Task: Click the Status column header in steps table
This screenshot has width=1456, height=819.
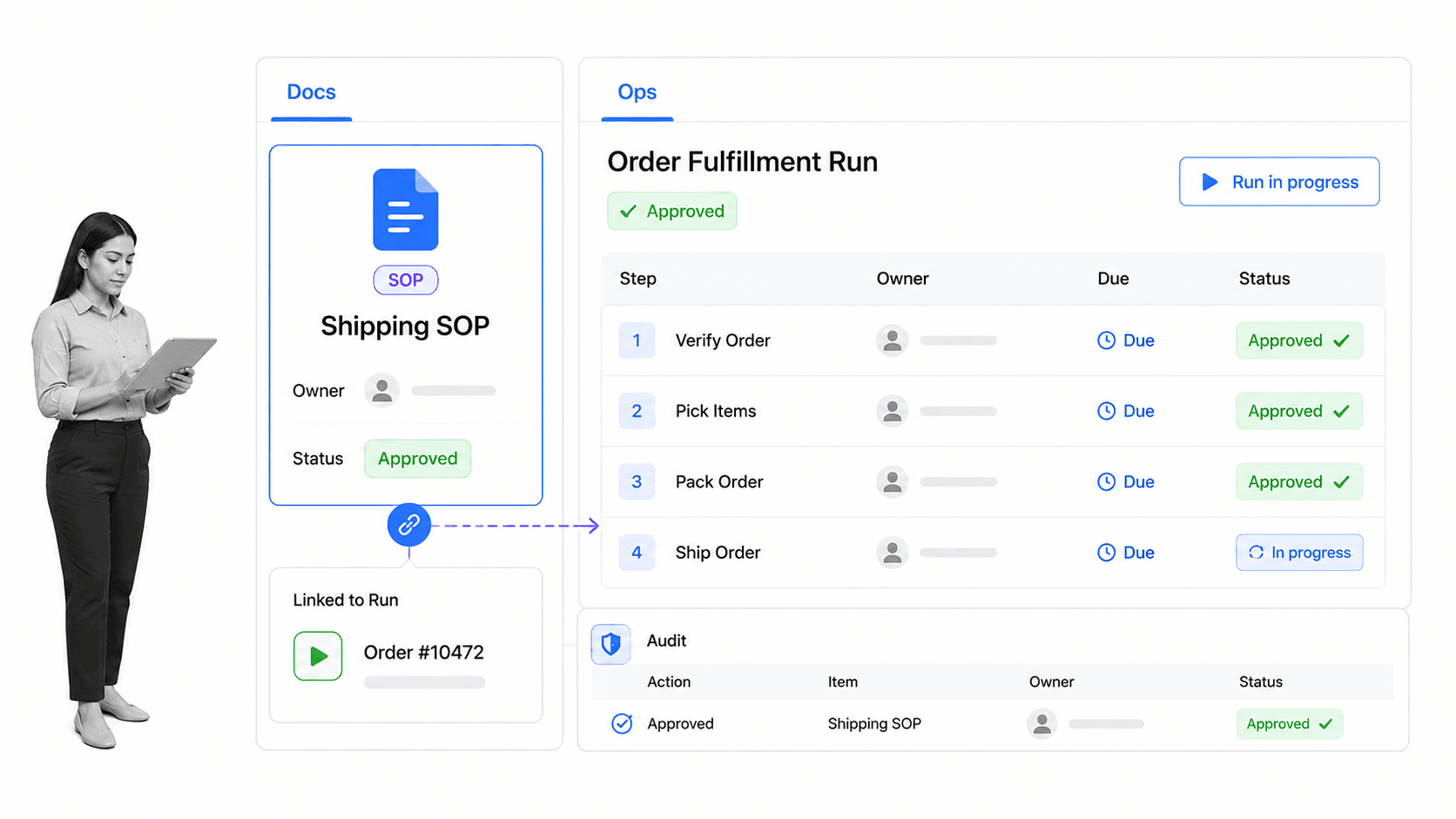Action: tap(1264, 279)
